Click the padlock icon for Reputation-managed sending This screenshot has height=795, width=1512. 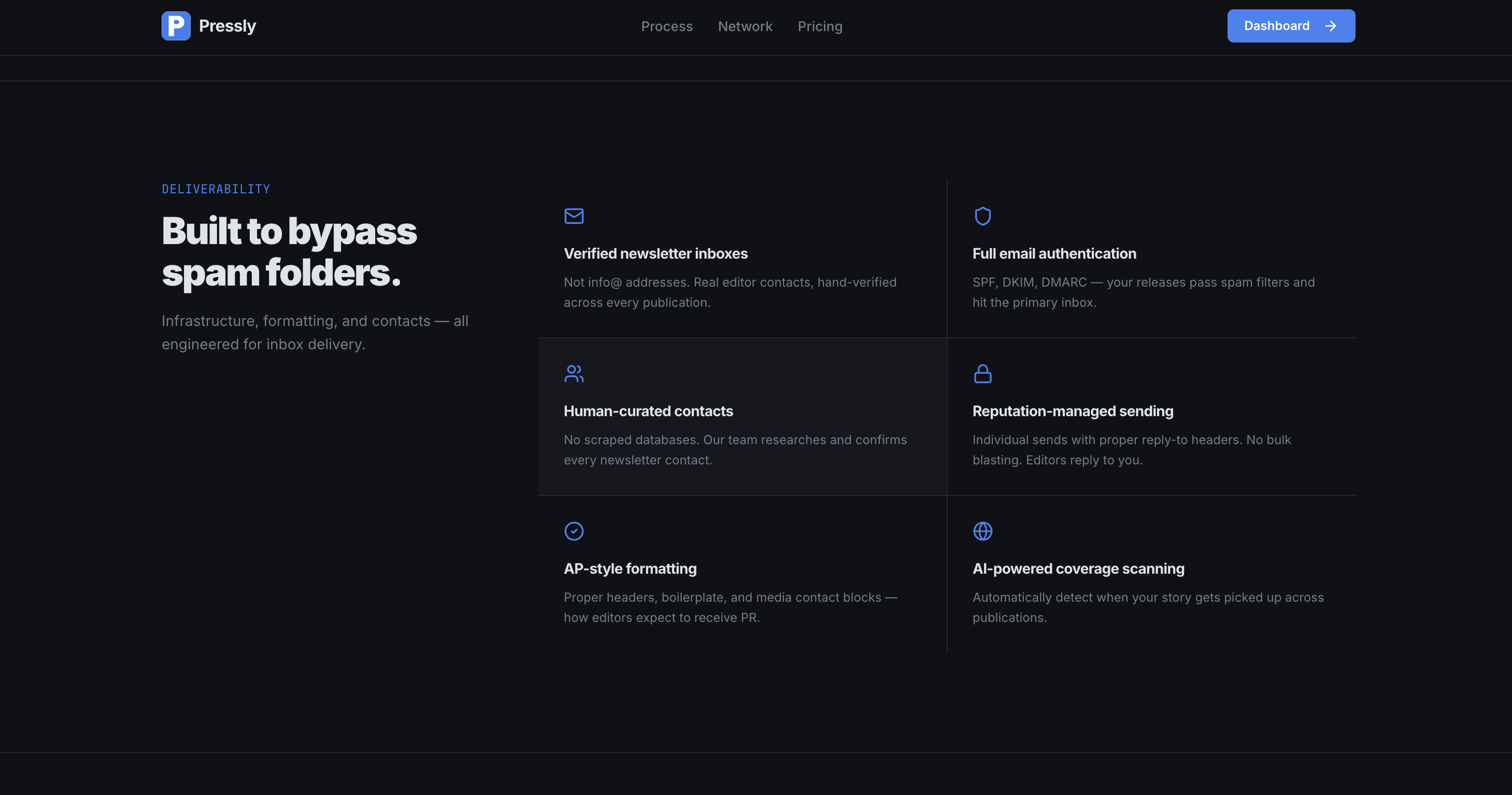983,374
